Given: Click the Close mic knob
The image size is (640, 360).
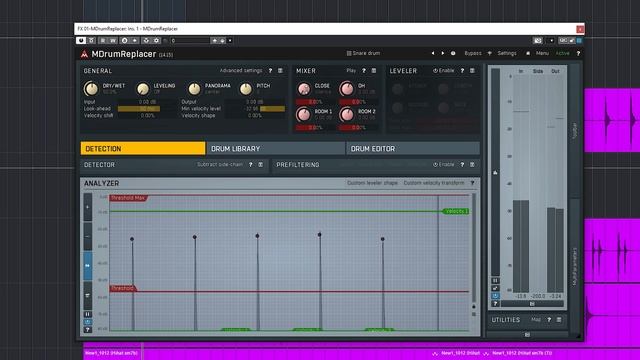Looking at the screenshot, I should click(x=304, y=89).
